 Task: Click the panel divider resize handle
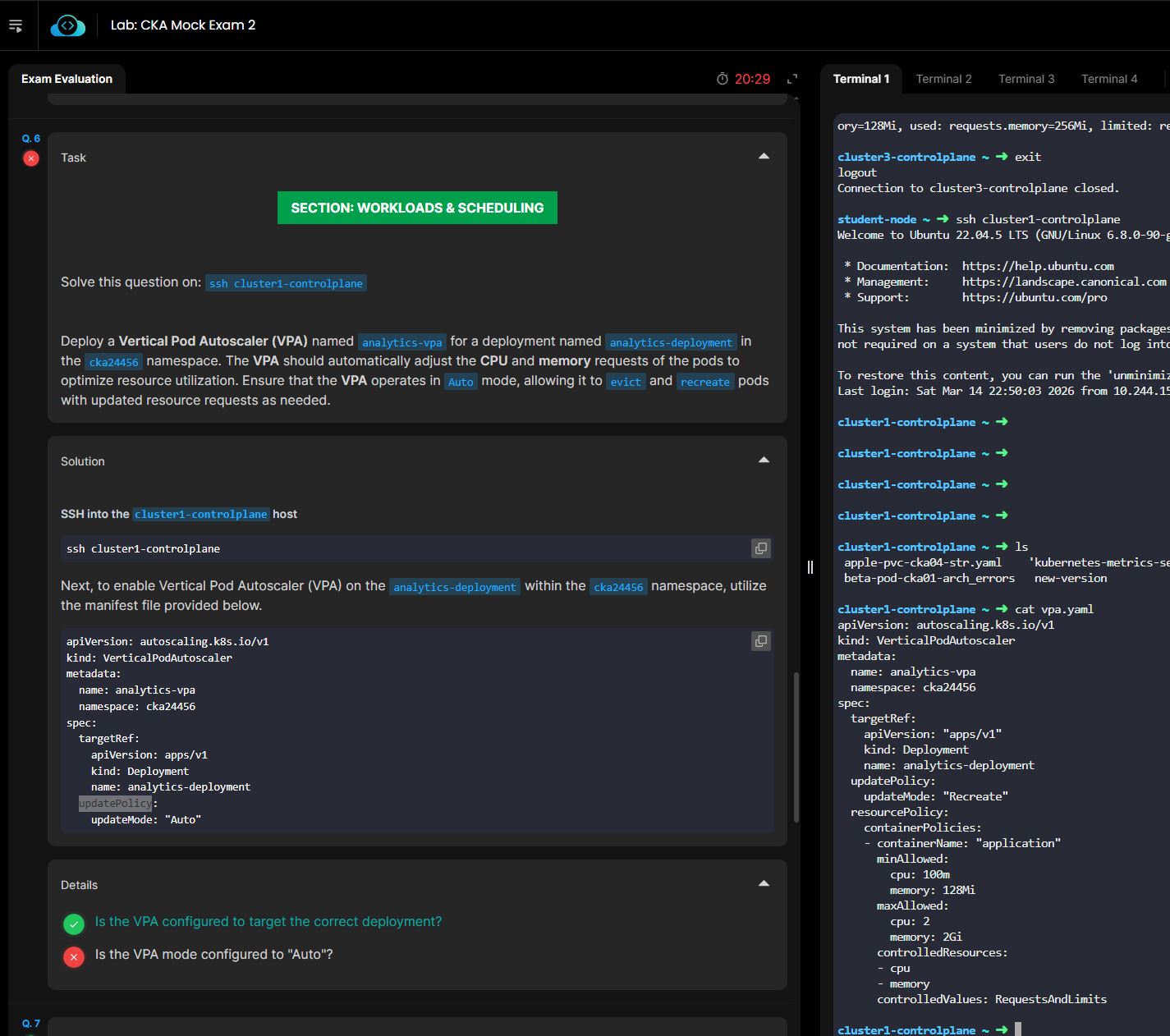pyautogui.click(x=810, y=566)
